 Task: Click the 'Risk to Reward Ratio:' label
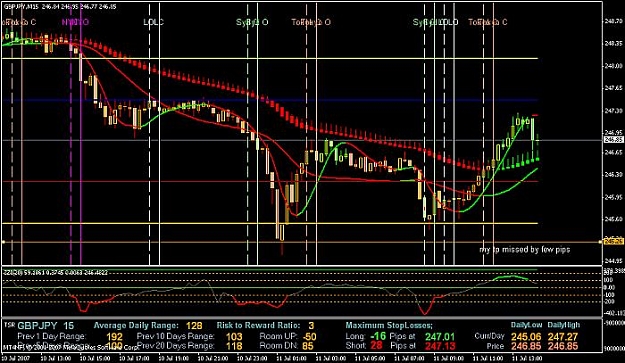click(x=259, y=326)
